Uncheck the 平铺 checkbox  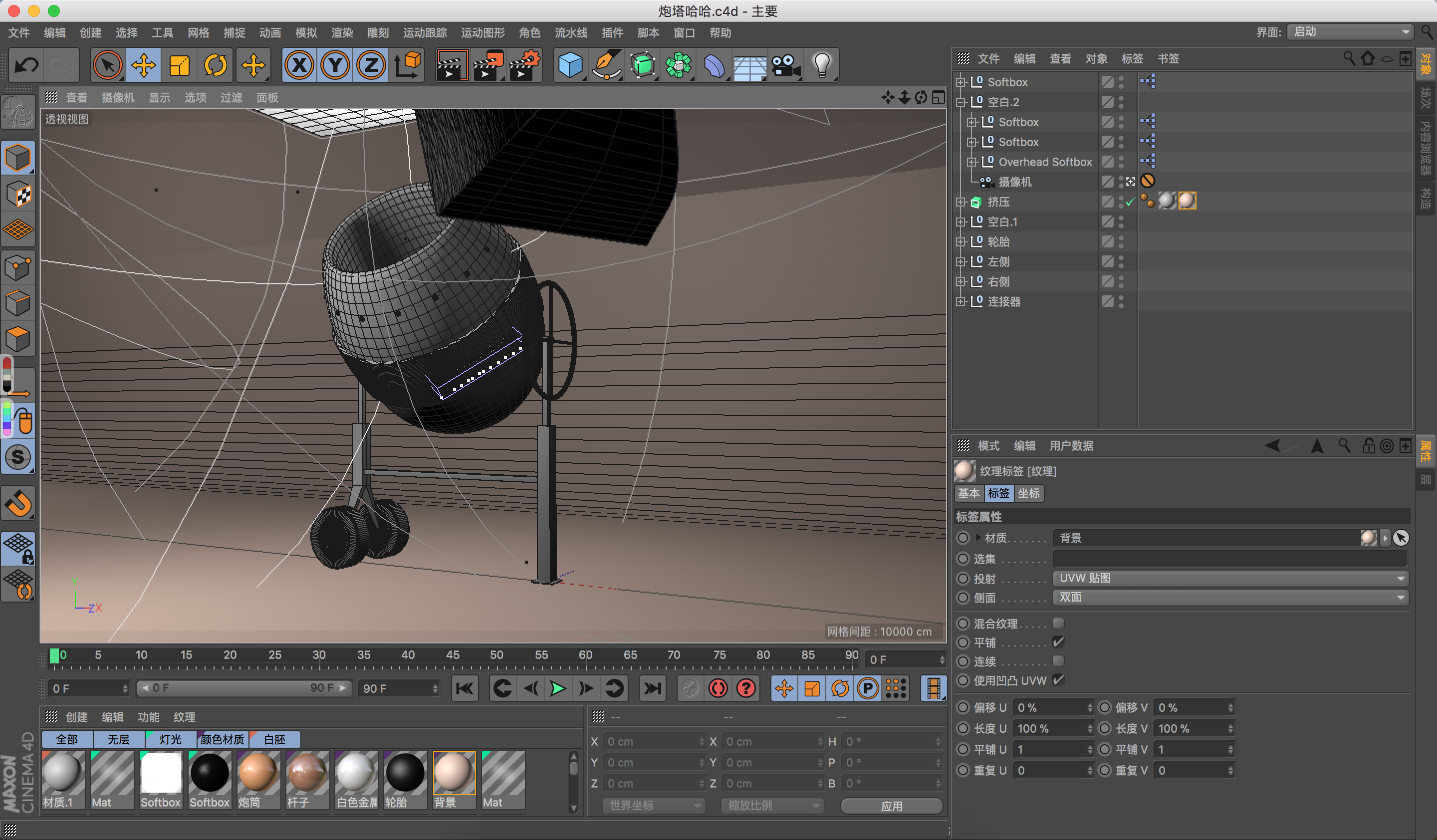tap(1058, 642)
